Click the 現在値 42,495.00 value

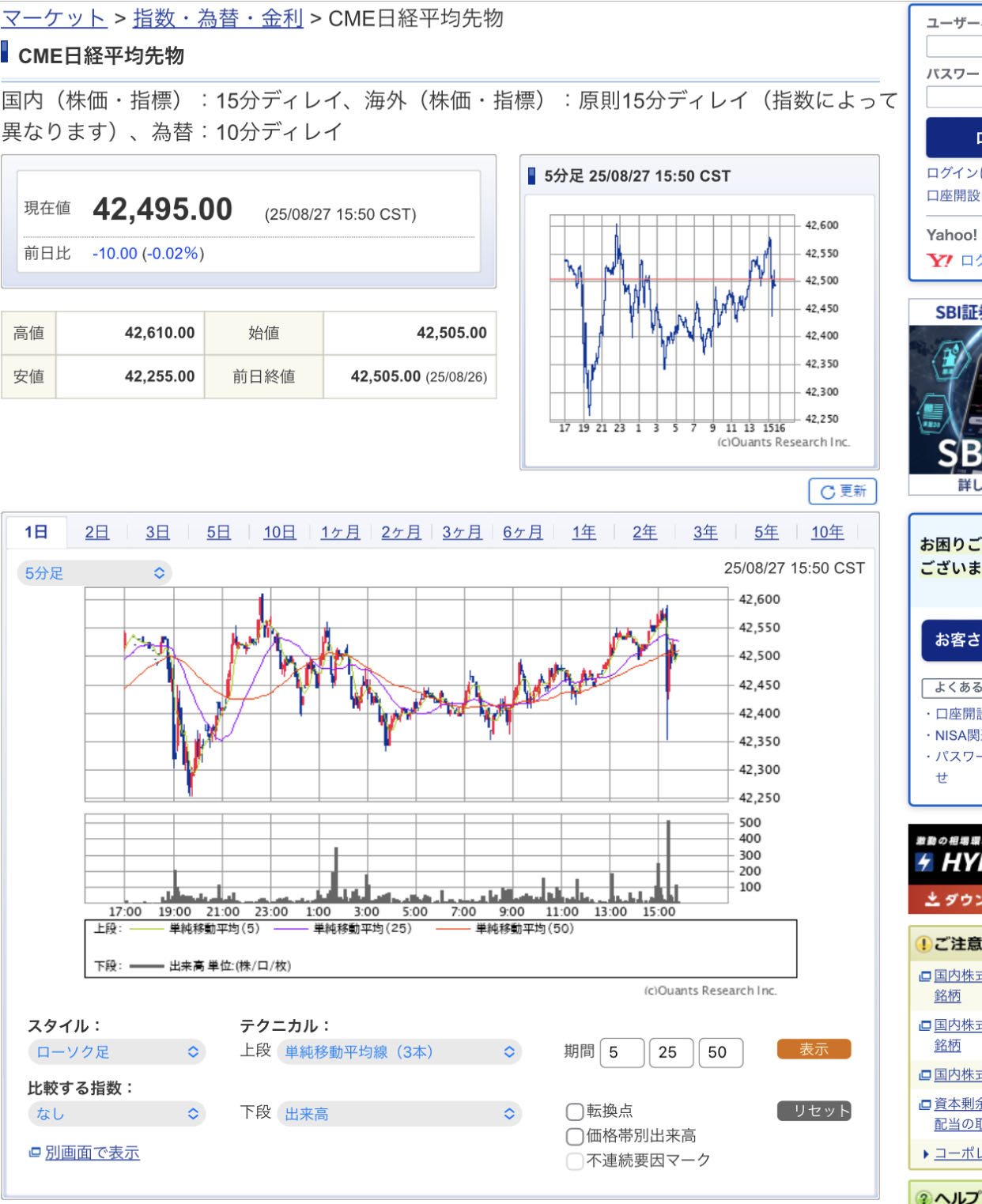coord(162,209)
